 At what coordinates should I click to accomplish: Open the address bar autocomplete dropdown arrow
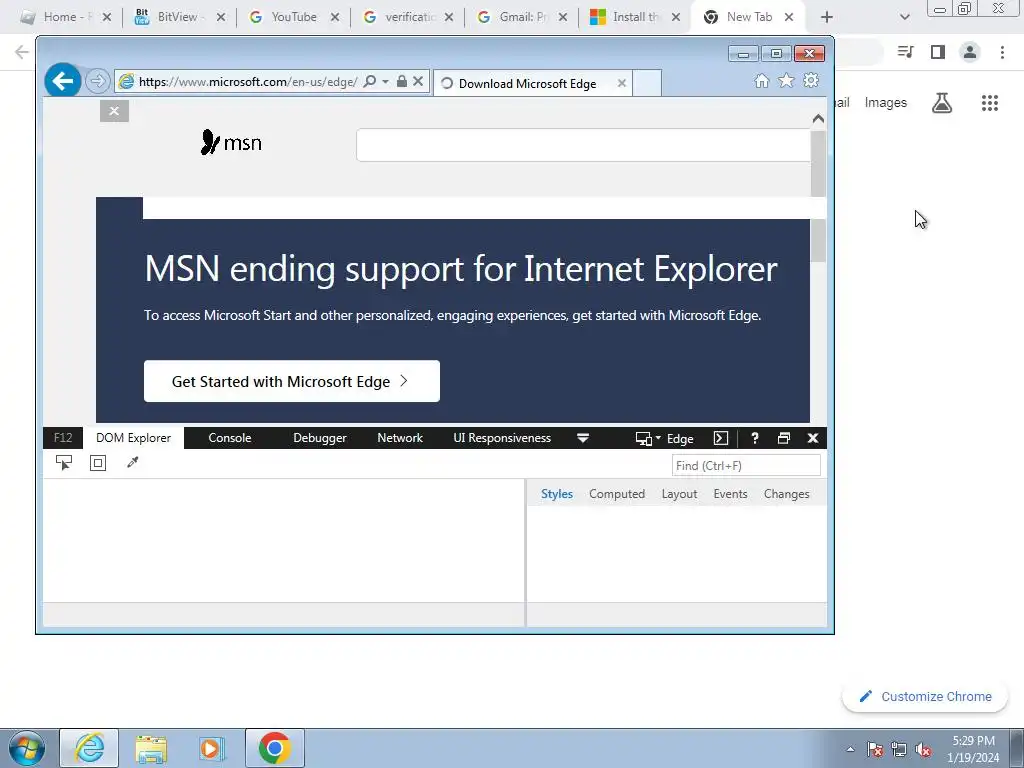pyautogui.click(x=385, y=81)
